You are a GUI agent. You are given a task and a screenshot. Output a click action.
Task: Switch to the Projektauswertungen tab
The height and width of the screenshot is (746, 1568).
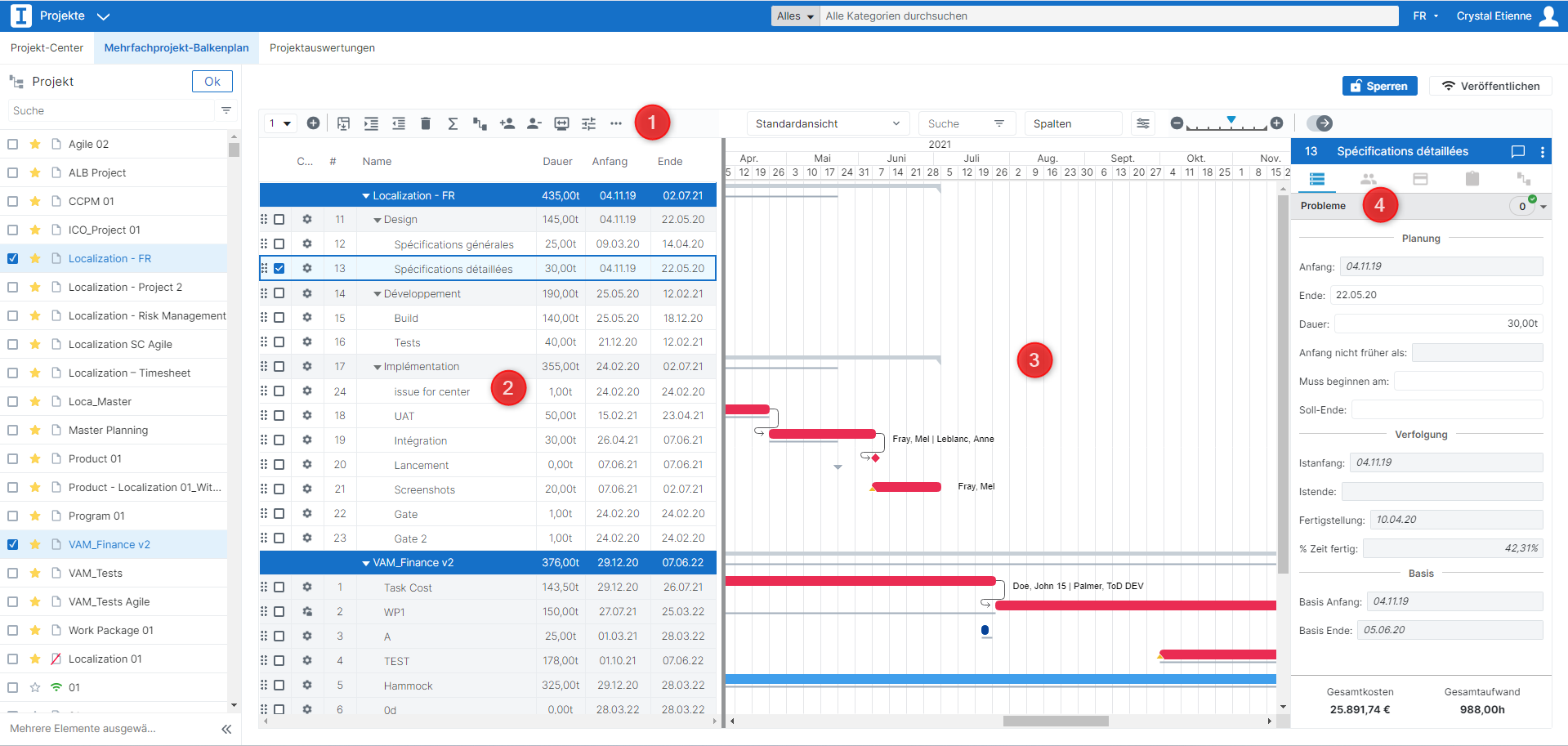pyautogui.click(x=322, y=48)
